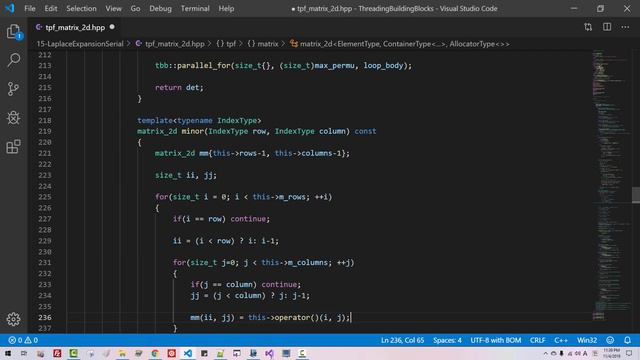Image resolution: width=640 pixels, height=360 pixels.
Task: Click File Explorer folder icon on taskbar
Action: (x=122, y=353)
